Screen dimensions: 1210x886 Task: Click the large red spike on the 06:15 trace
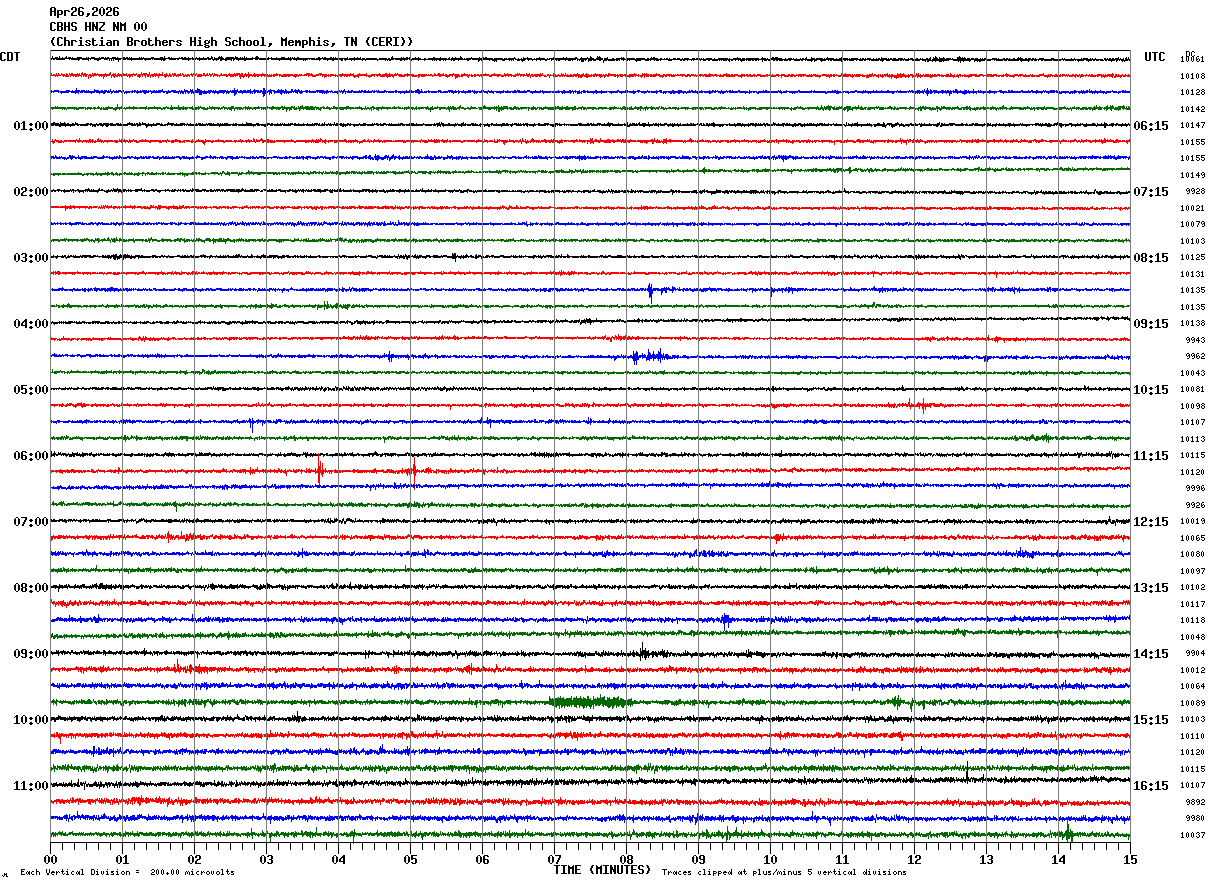click(320, 471)
